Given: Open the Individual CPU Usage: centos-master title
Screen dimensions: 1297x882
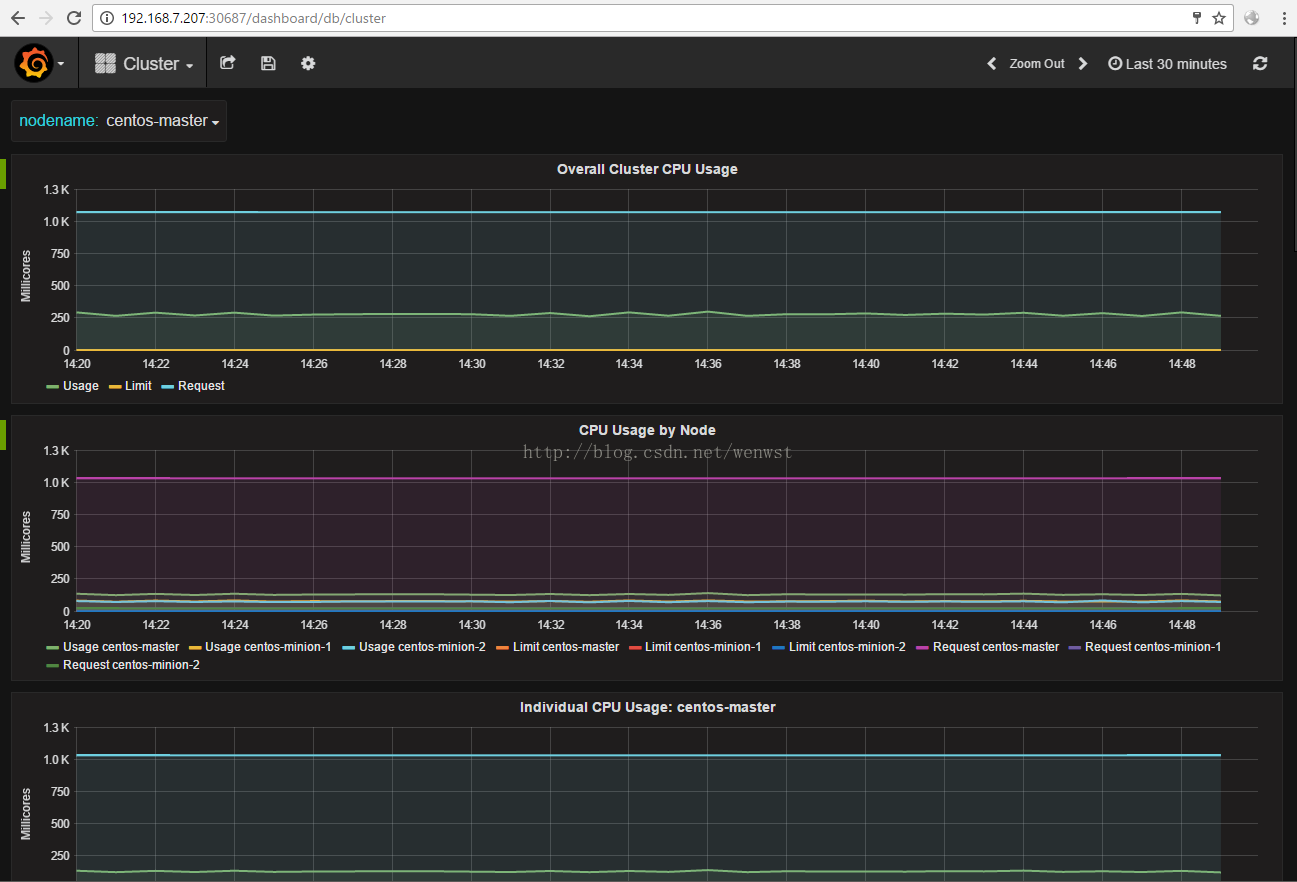Looking at the screenshot, I should [647, 707].
